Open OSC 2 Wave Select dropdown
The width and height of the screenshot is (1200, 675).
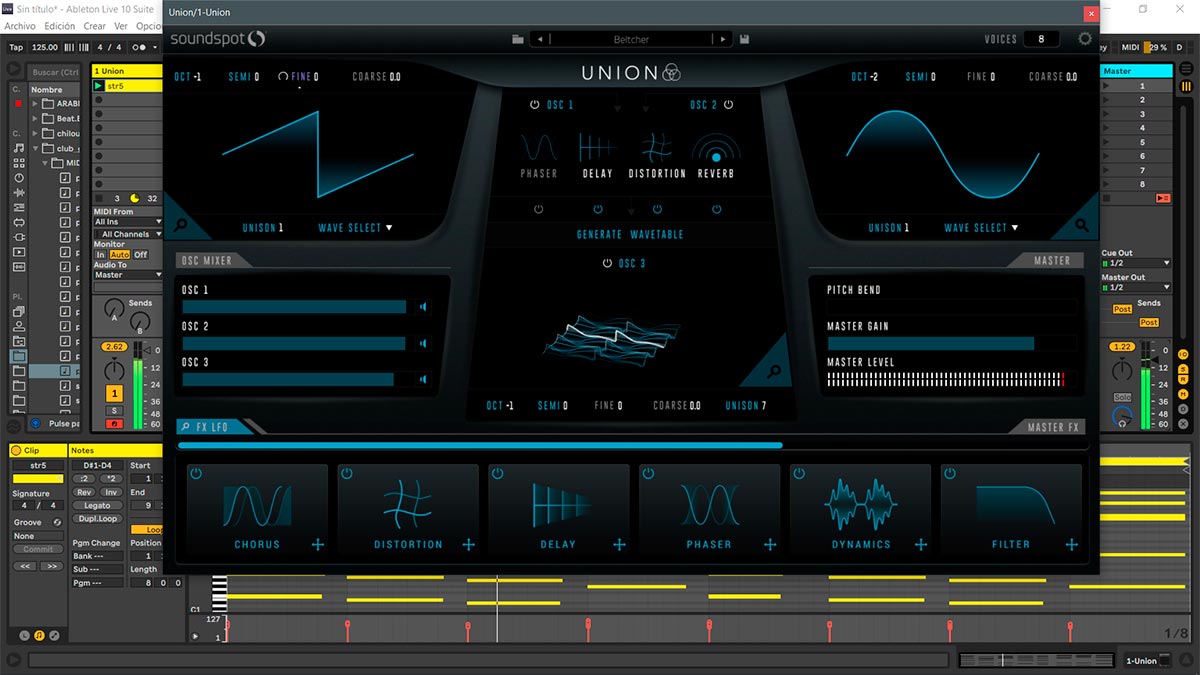(x=981, y=228)
